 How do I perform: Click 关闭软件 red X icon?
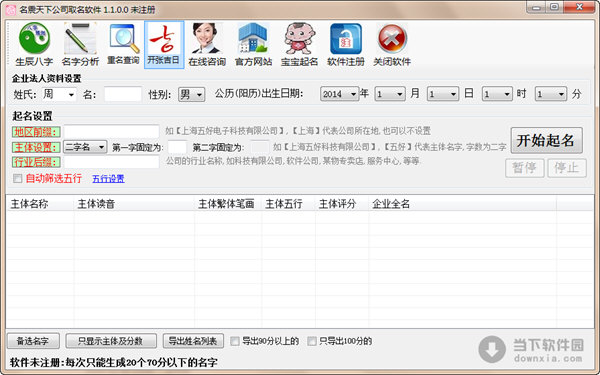click(392, 44)
